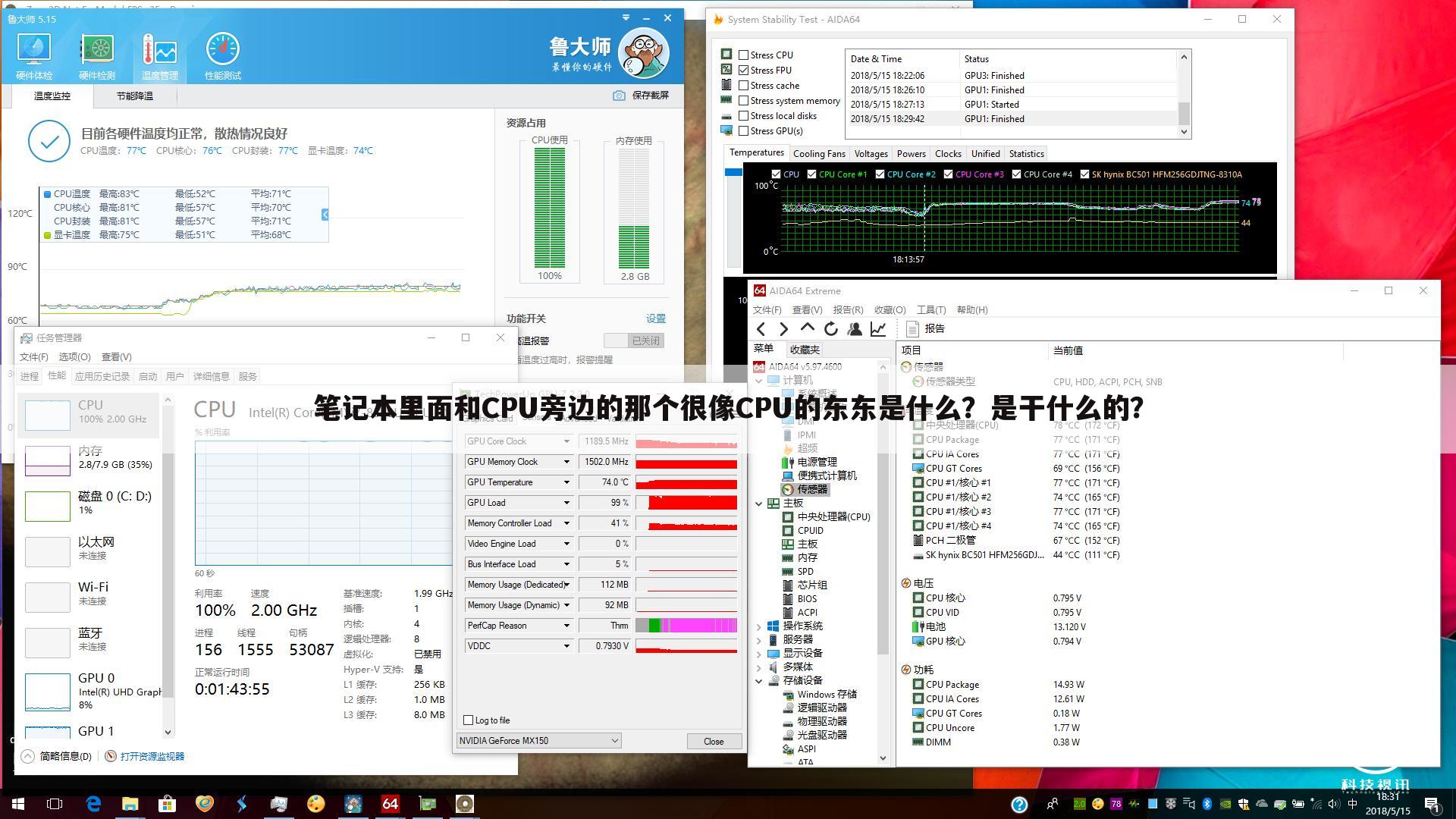Open GPU Load dropdown
This screenshot has height=819, width=1456.
click(566, 503)
